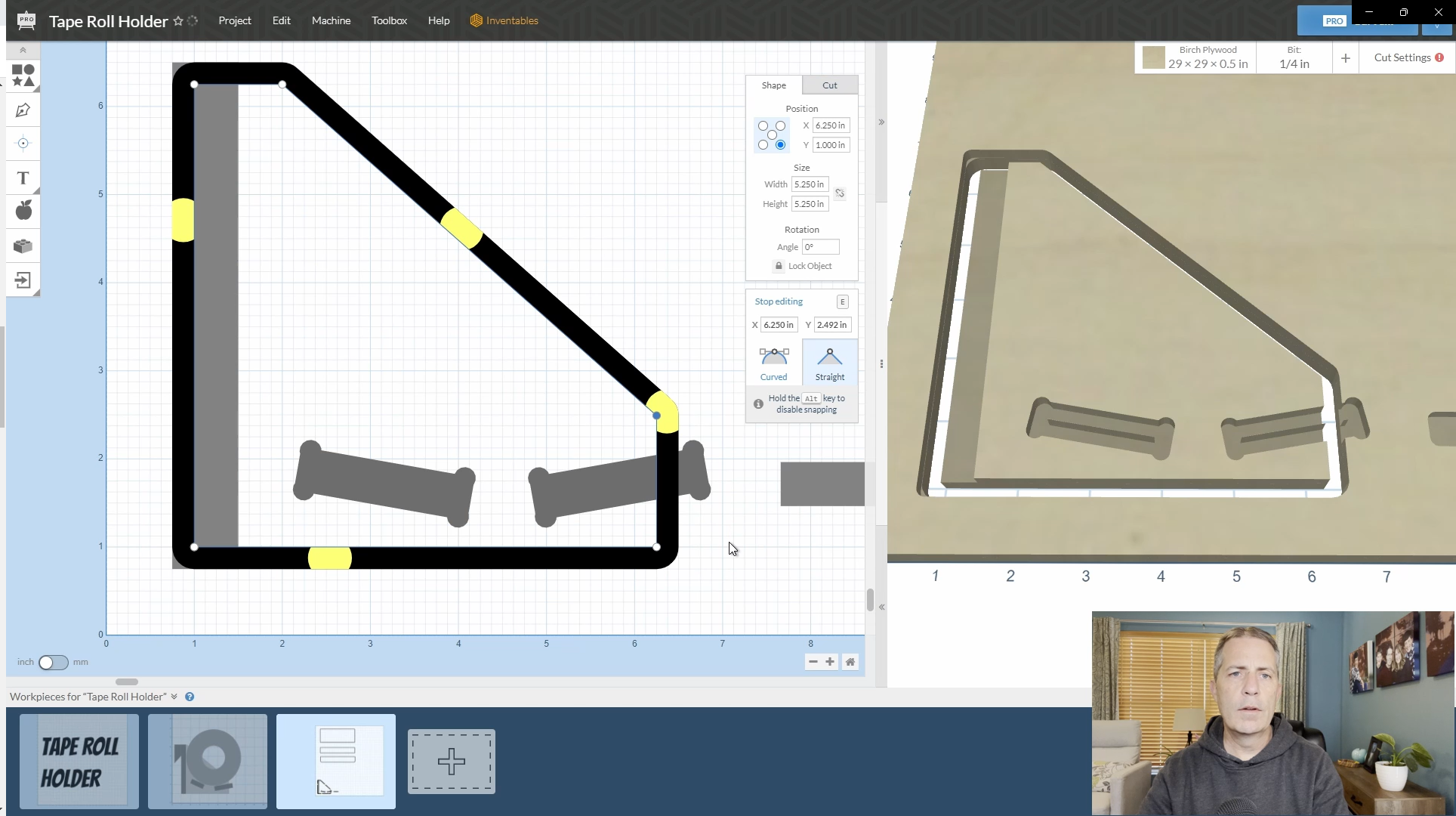Viewport: 1456px width, 816px height.
Task: Click Stop editing link
Action: pos(779,301)
